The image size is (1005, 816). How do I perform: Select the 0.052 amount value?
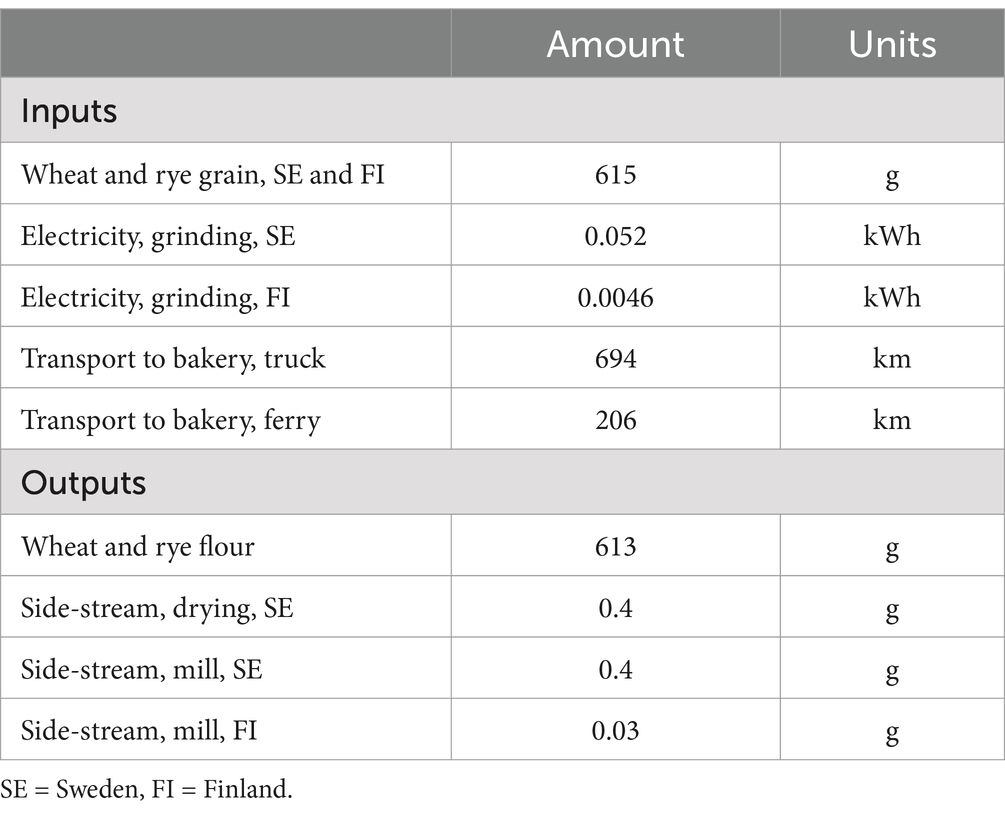point(615,236)
